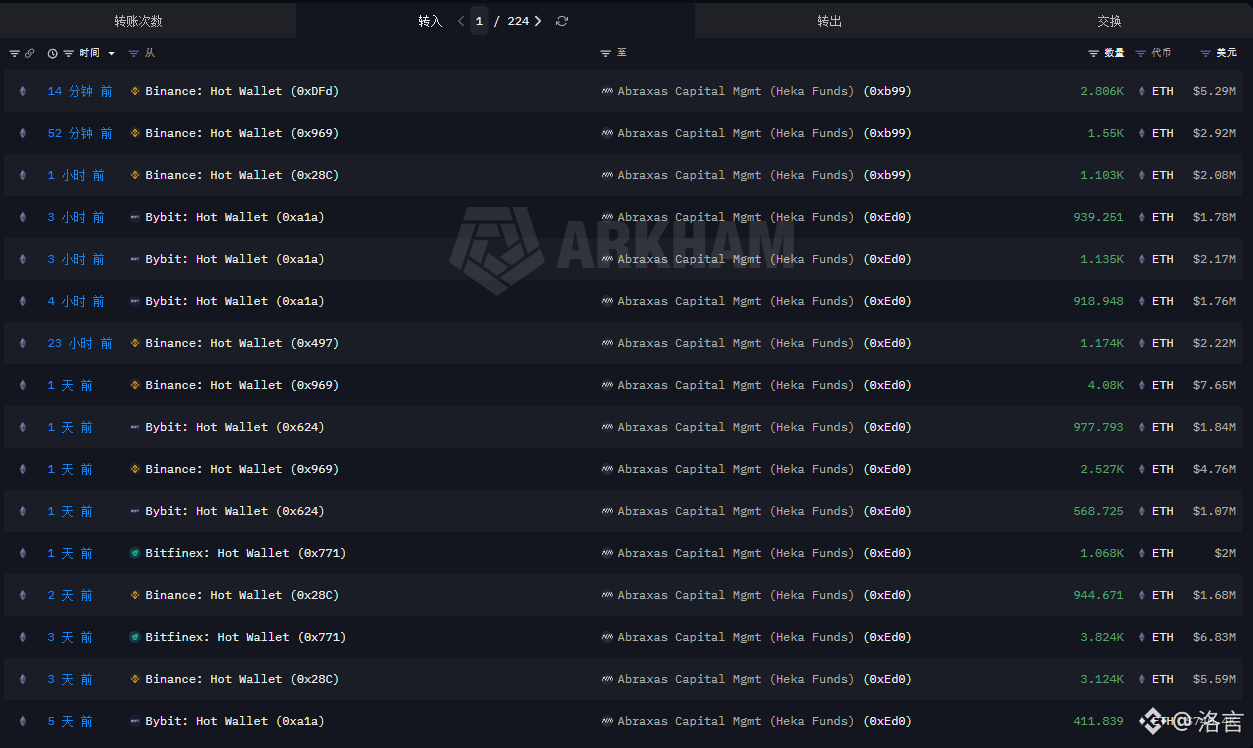Open the filter icon for the 数量 column
This screenshot has height=748, width=1253.
(1093, 53)
